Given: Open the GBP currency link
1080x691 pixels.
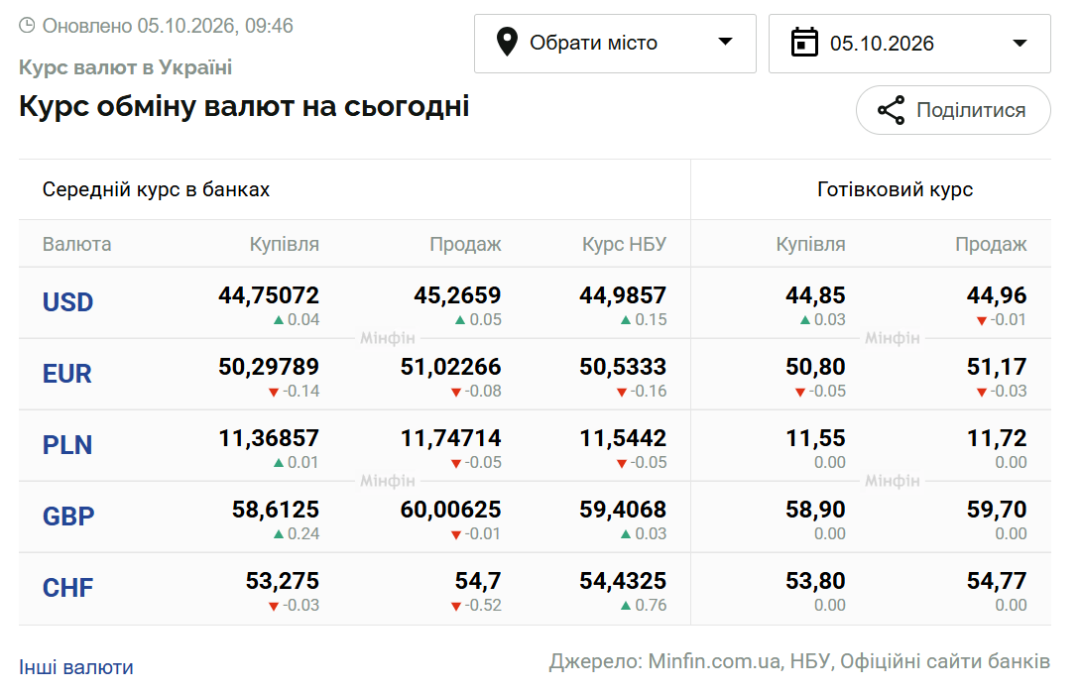Looking at the screenshot, I should [68, 516].
